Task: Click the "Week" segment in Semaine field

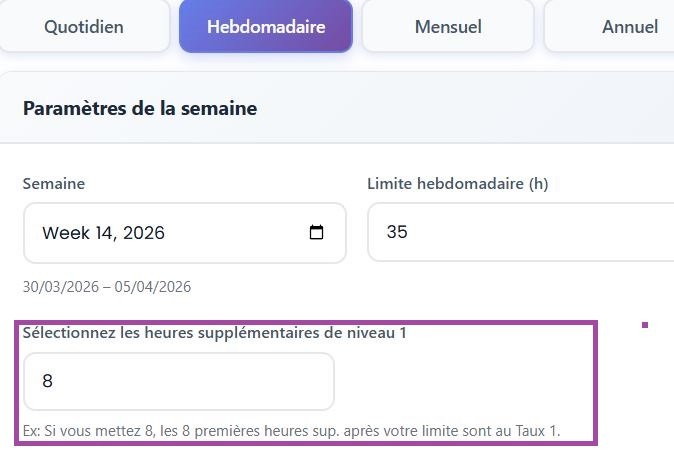Action: pyautogui.click(x=65, y=233)
